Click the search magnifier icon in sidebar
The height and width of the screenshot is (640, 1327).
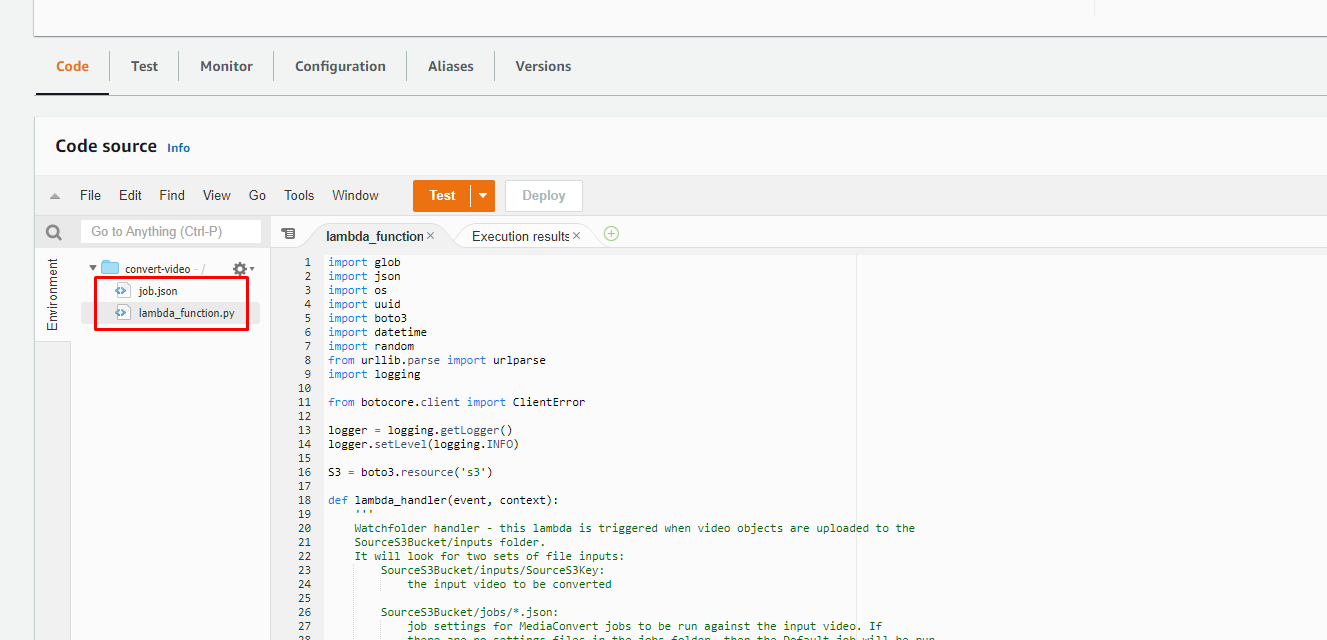54,233
